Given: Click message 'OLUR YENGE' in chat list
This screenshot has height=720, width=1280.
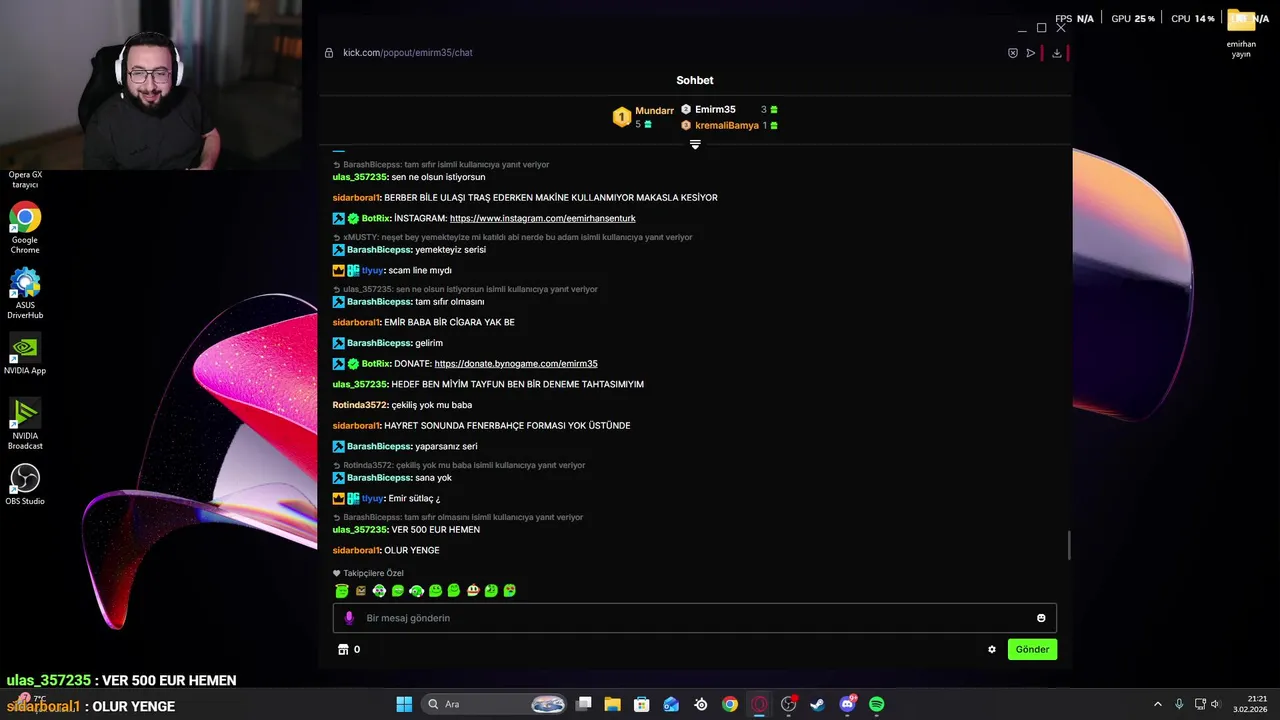Looking at the screenshot, I should click(412, 551).
